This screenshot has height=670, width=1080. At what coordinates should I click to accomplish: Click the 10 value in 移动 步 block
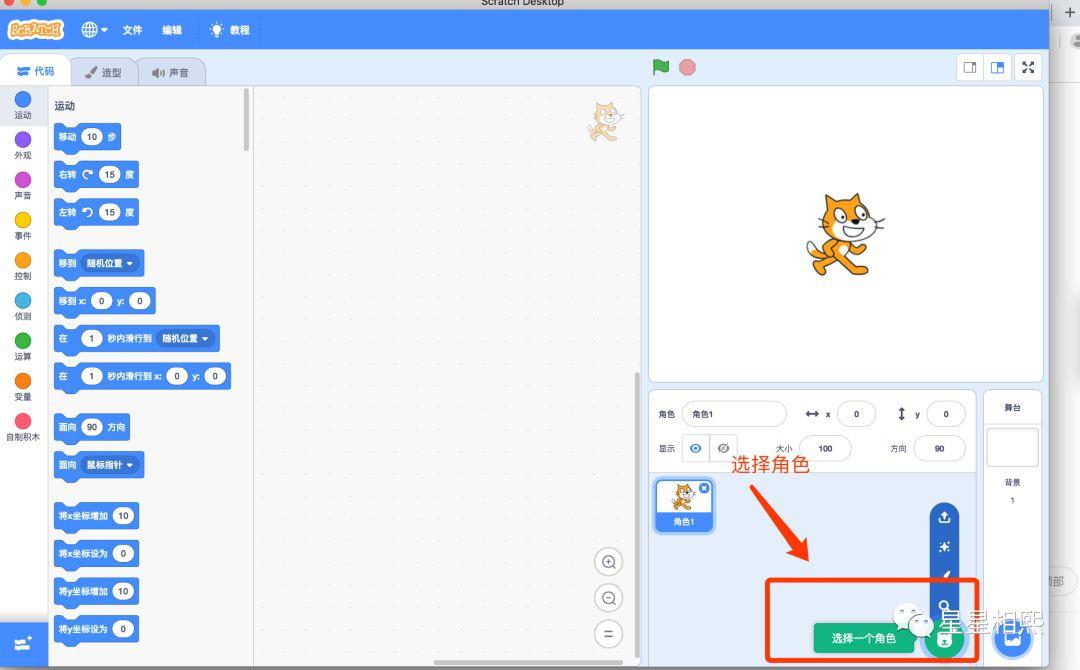(x=92, y=137)
